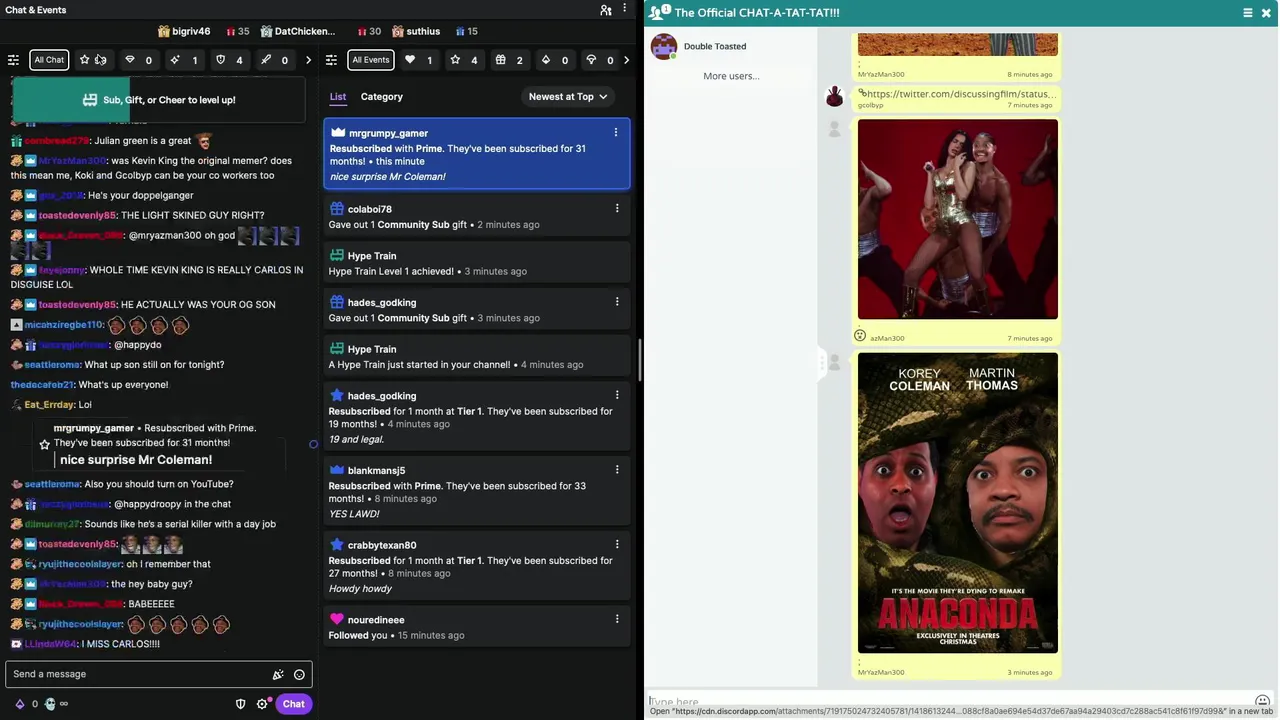The height and width of the screenshot is (720, 1280).
Task: Select Double Toasted in the user list
Action: pos(731,46)
